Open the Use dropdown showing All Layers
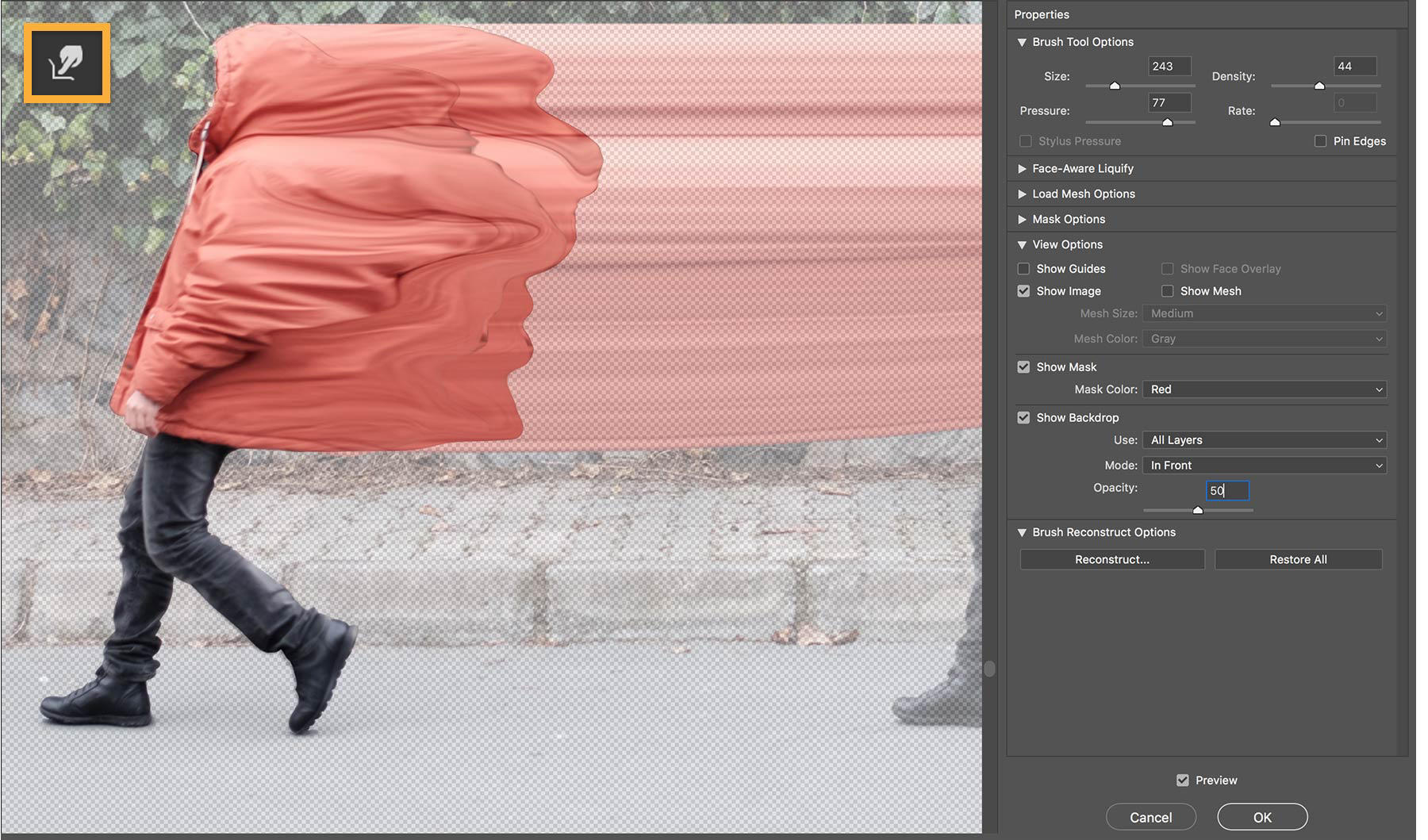The image size is (1428, 840). point(1264,439)
